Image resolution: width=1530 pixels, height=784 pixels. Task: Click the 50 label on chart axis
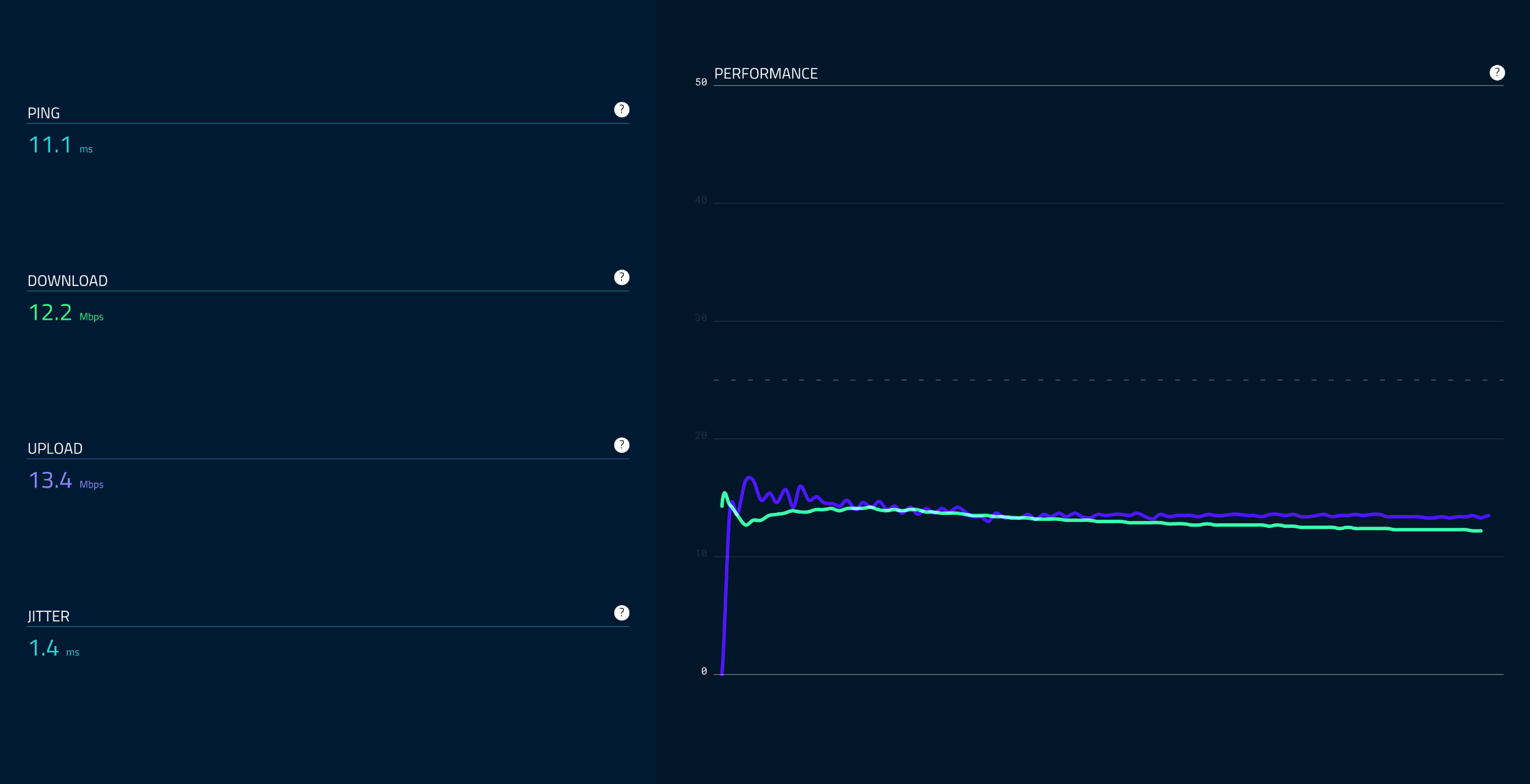701,82
